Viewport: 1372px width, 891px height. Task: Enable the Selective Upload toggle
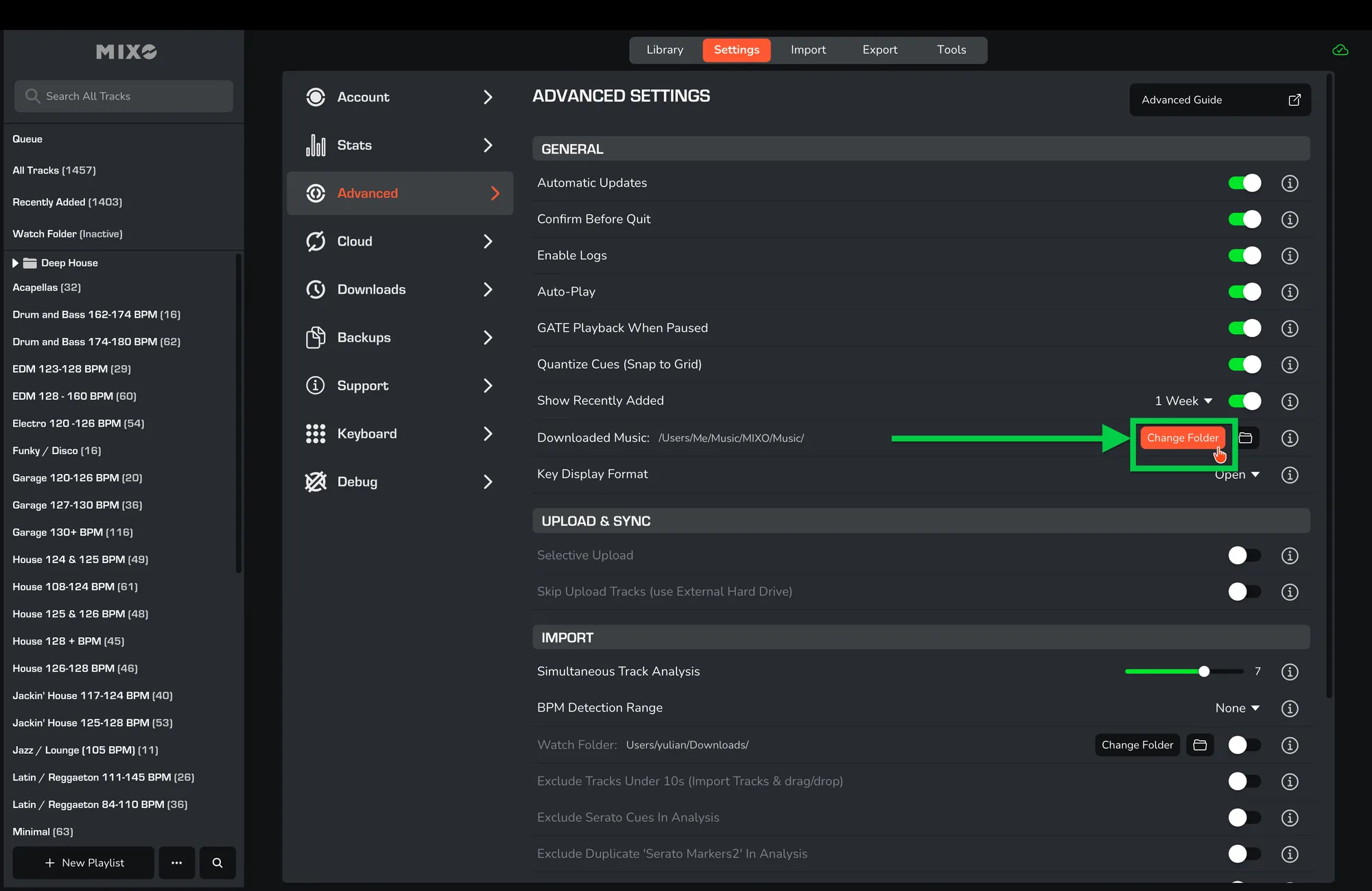click(x=1244, y=556)
